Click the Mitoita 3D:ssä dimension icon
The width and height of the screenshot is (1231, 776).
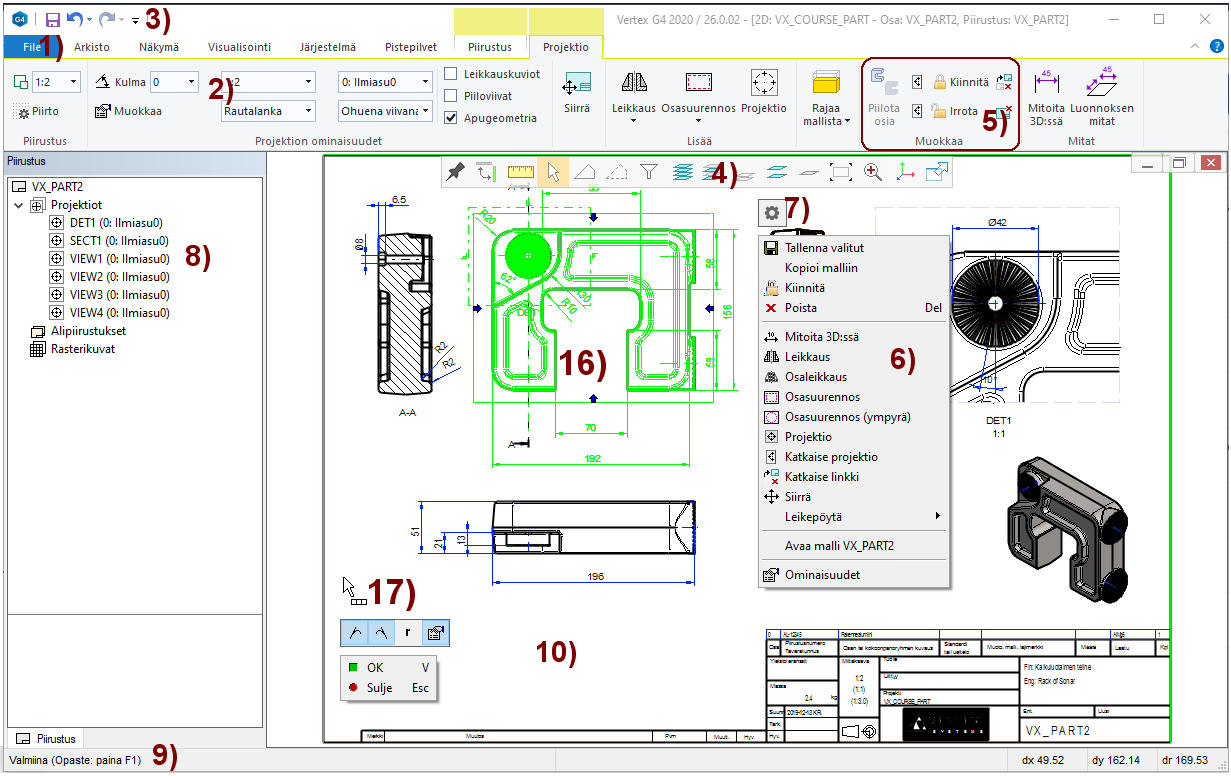tap(1046, 85)
